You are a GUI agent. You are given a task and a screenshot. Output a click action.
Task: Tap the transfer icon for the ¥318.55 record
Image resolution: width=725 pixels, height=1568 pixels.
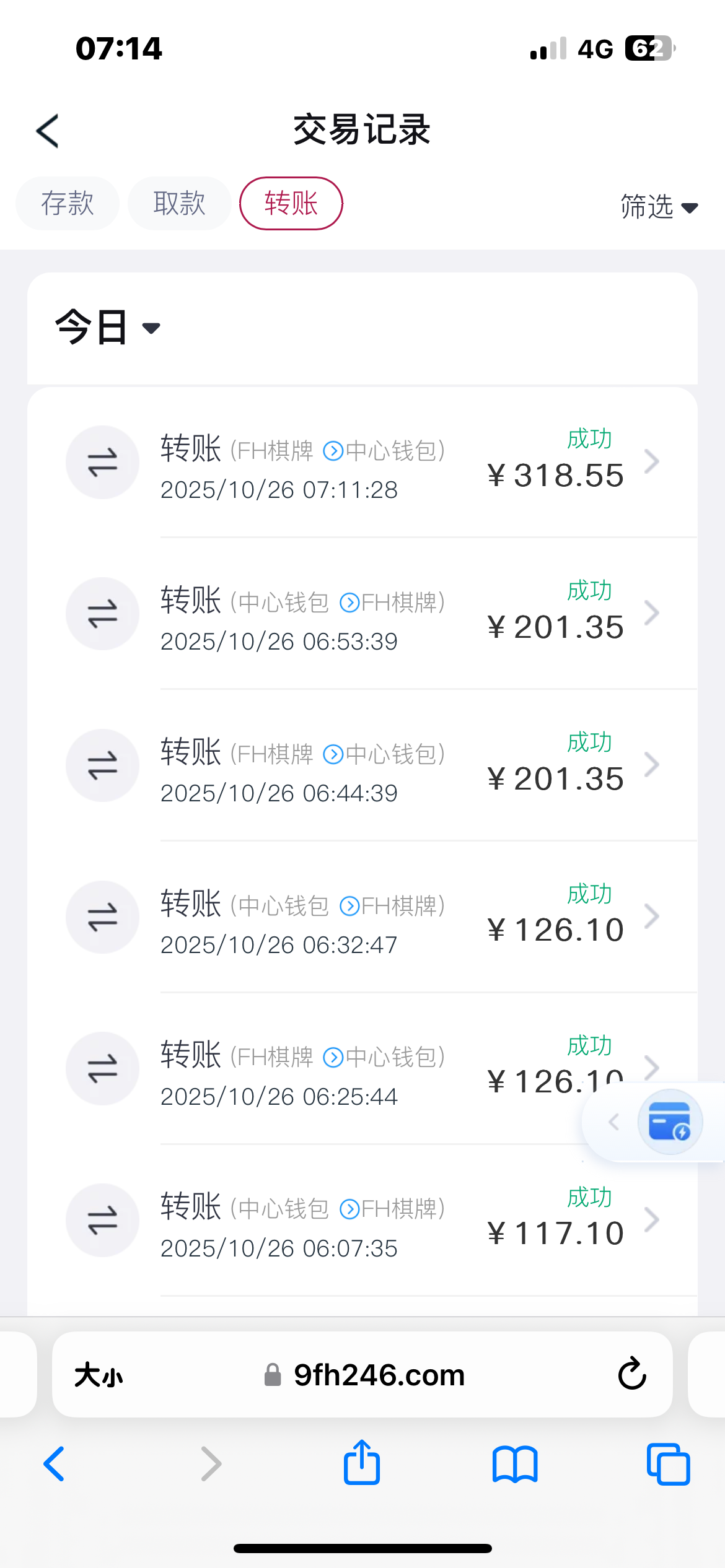tap(102, 462)
